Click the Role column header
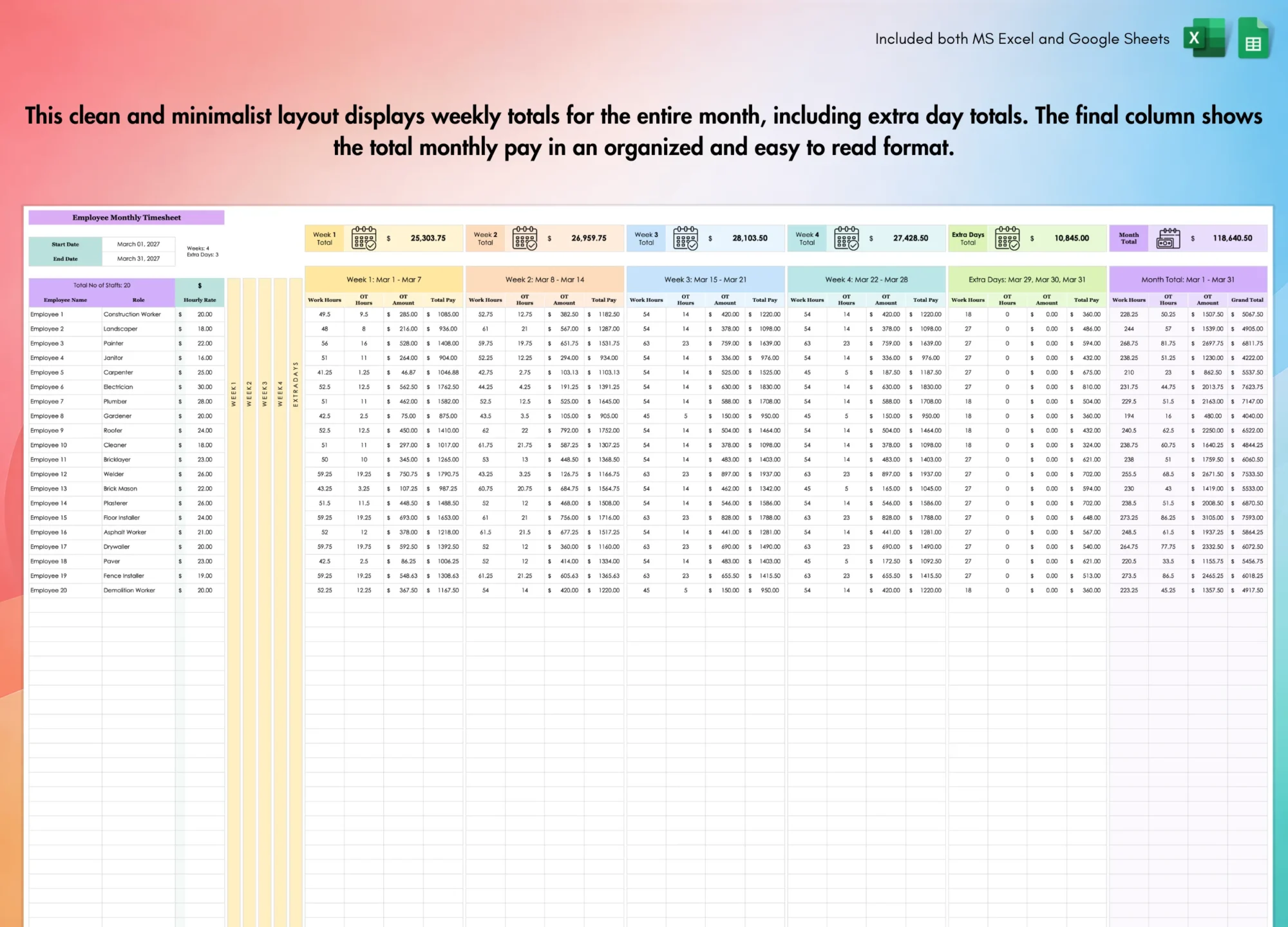 point(138,300)
